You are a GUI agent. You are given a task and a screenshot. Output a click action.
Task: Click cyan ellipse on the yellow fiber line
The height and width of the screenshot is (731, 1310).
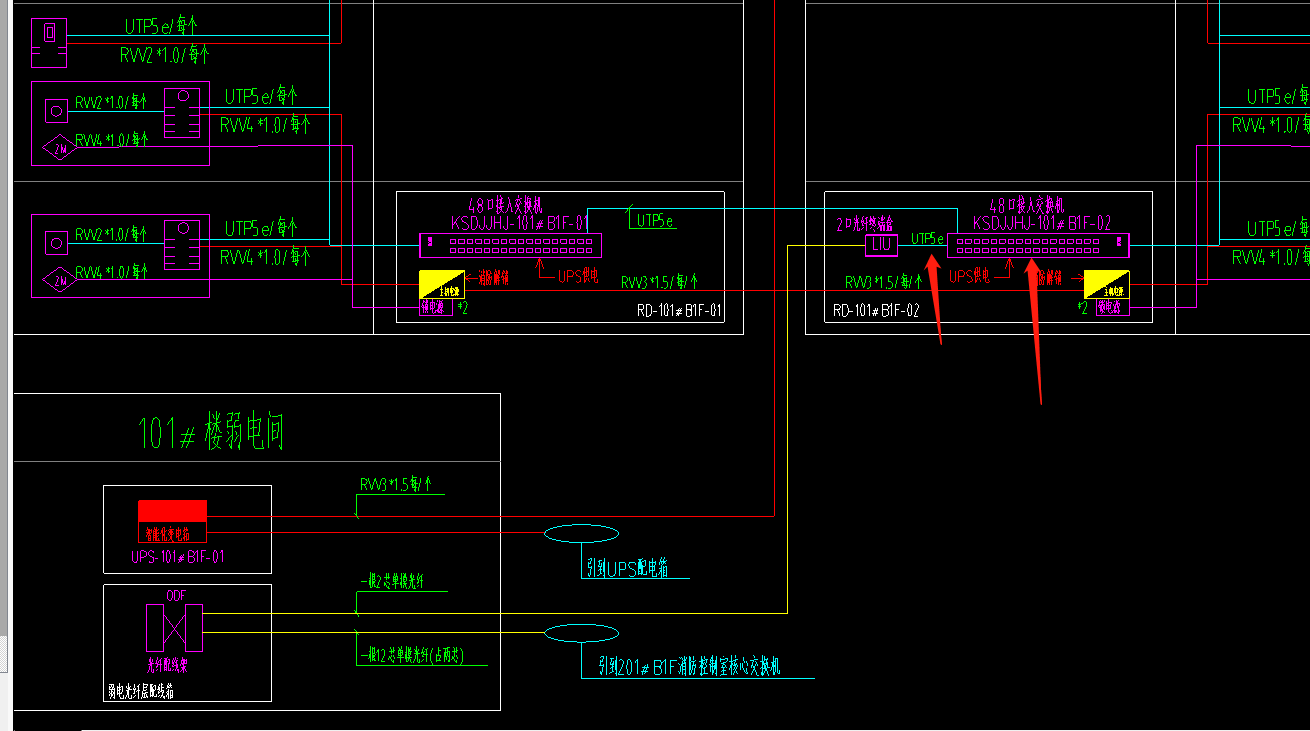coord(581,633)
